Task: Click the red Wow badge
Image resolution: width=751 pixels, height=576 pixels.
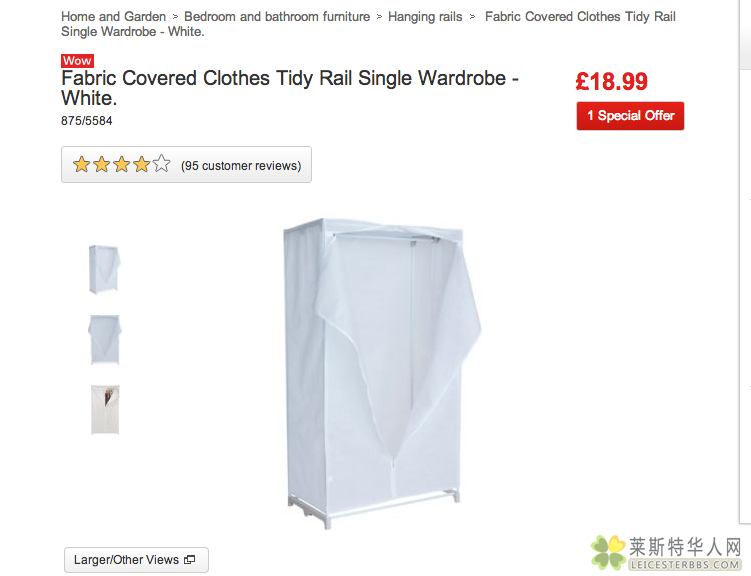Action: [77, 61]
